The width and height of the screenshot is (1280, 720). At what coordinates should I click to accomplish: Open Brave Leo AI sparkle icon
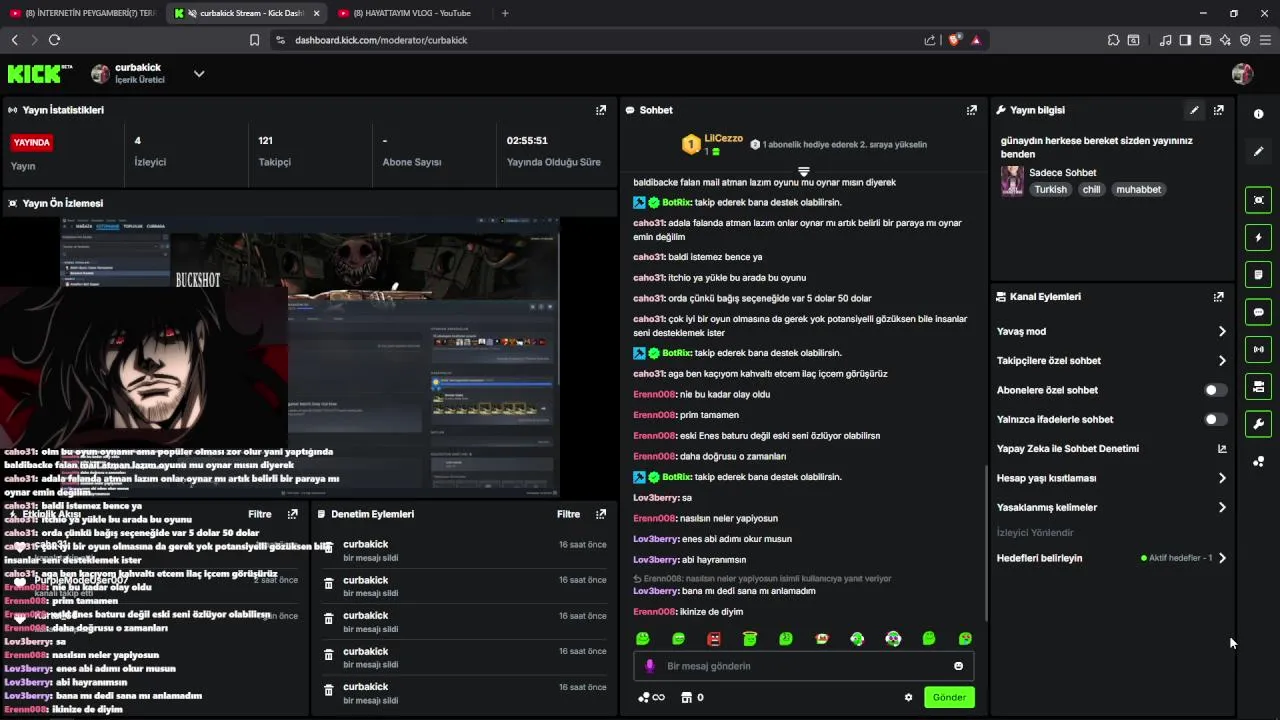point(1225,40)
